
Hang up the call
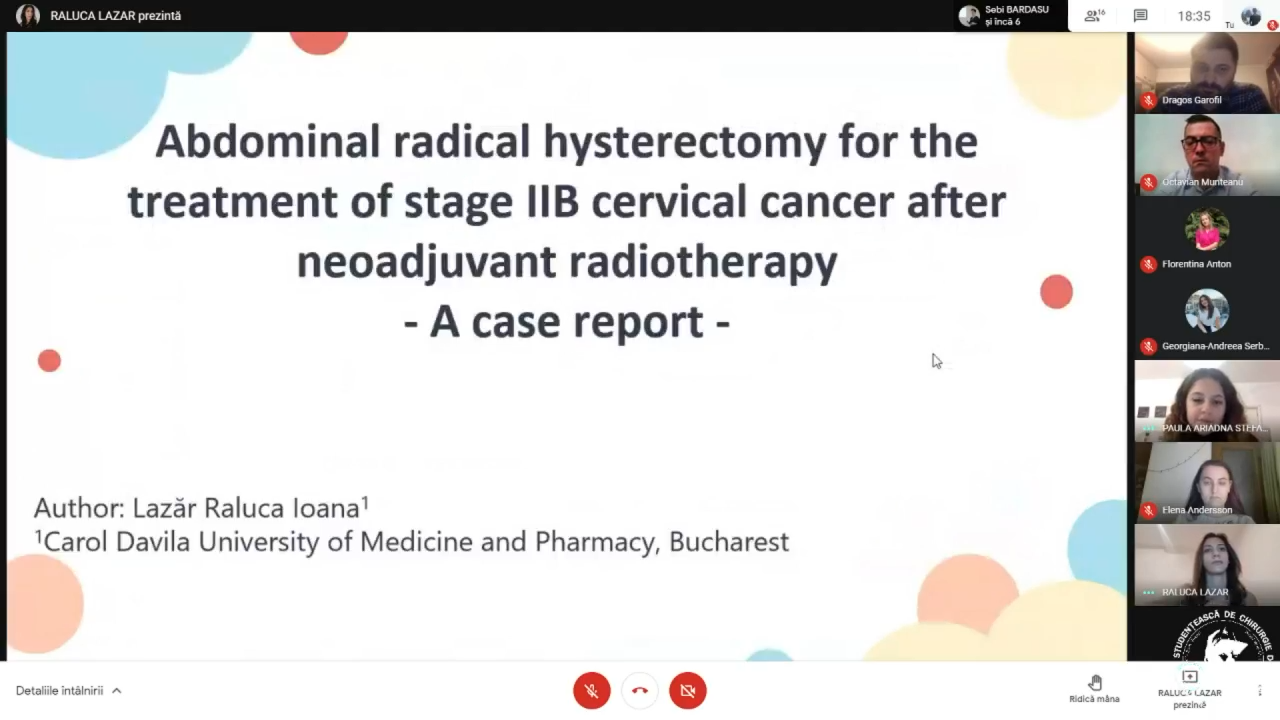pyautogui.click(x=640, y=691)
